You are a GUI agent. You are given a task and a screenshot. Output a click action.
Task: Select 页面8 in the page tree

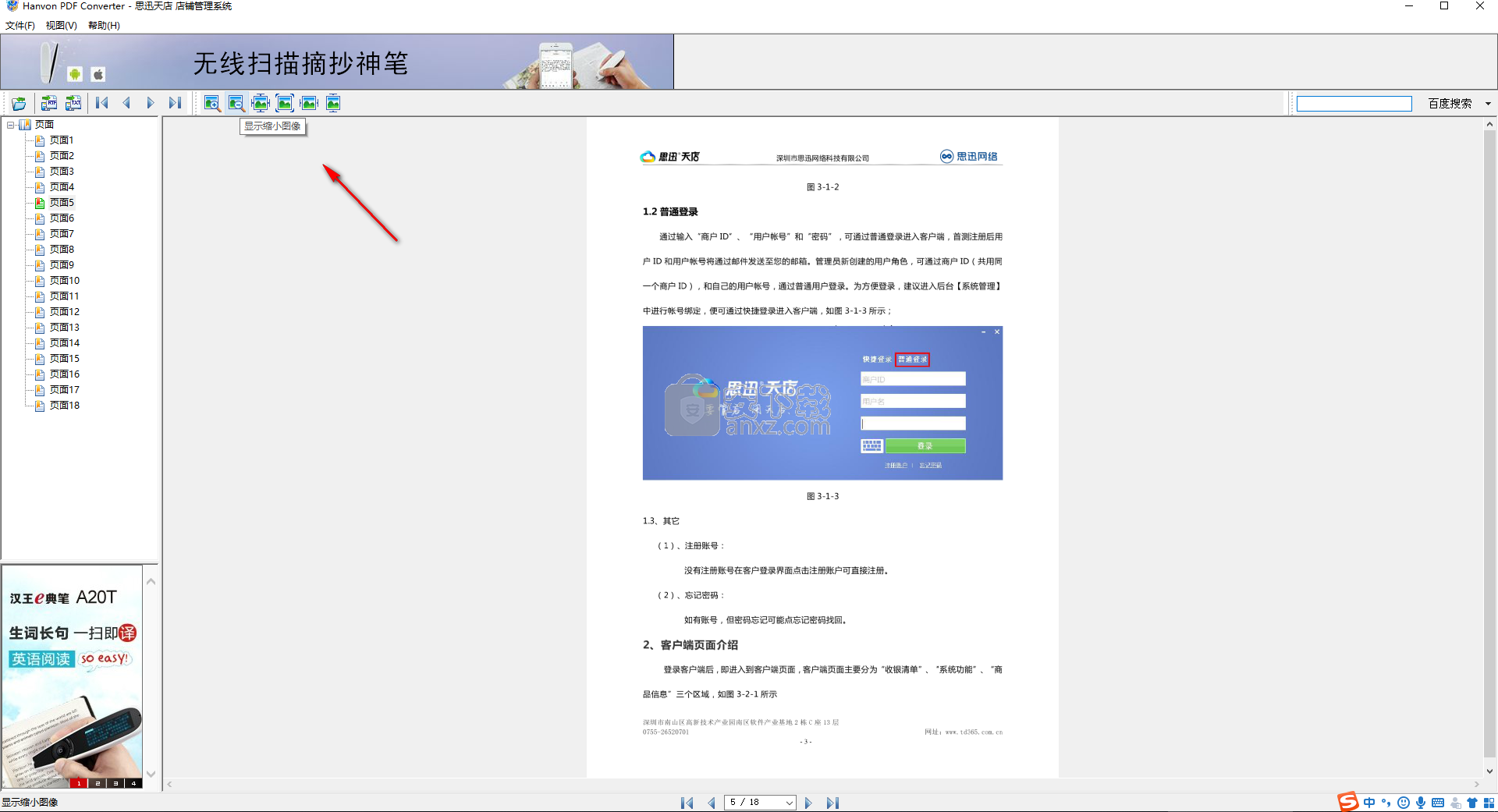pyautogui.click(x=62, y=250)
